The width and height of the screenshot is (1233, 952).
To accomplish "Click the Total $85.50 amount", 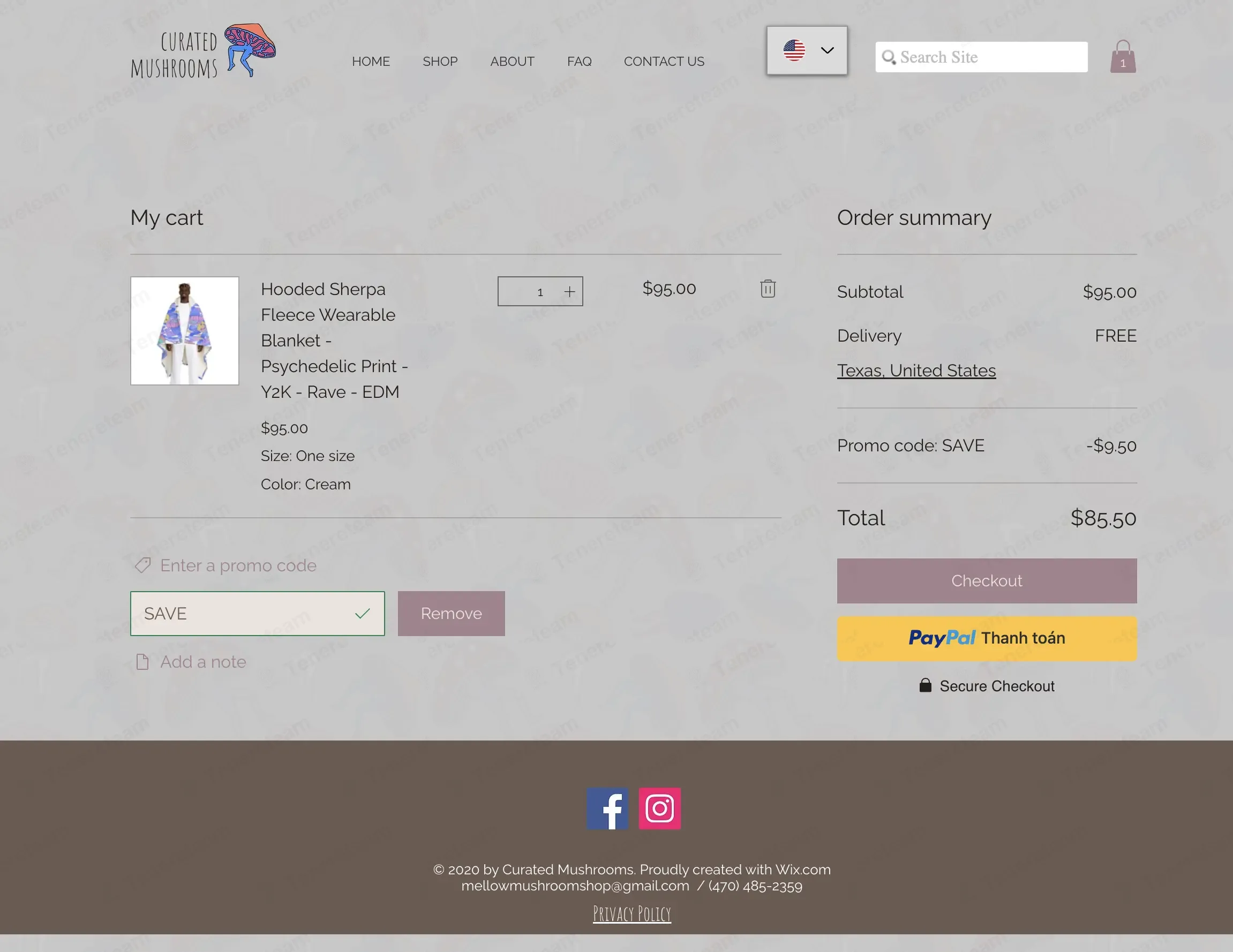I will (x=1103, y=518).
